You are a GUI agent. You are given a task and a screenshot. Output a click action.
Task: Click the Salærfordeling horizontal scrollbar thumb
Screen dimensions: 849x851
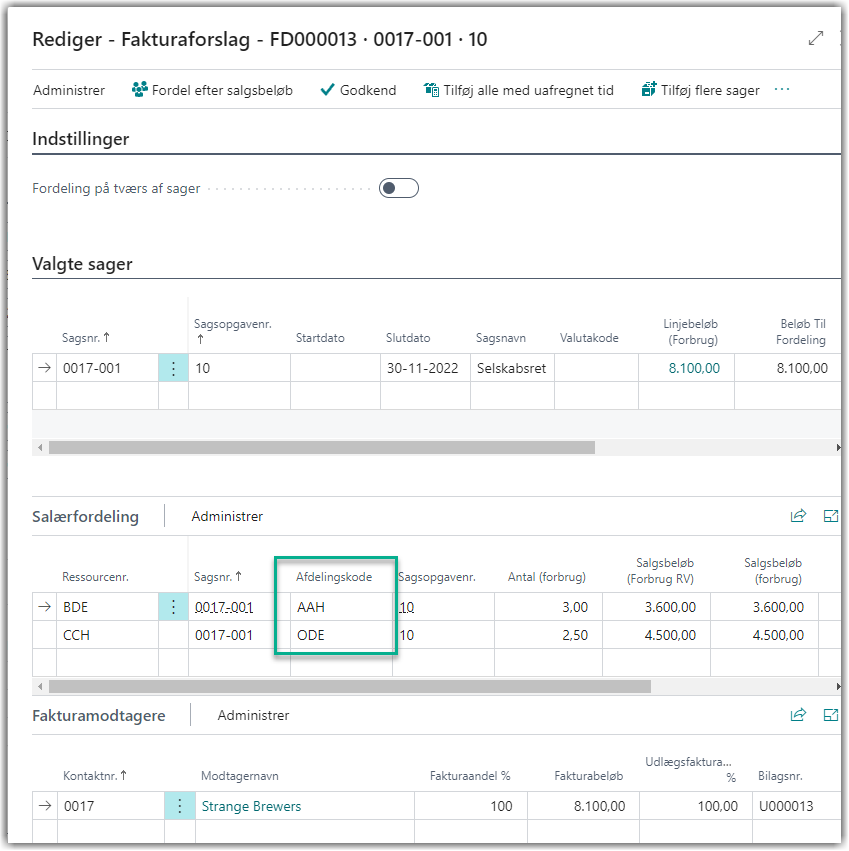click(350, 687)
